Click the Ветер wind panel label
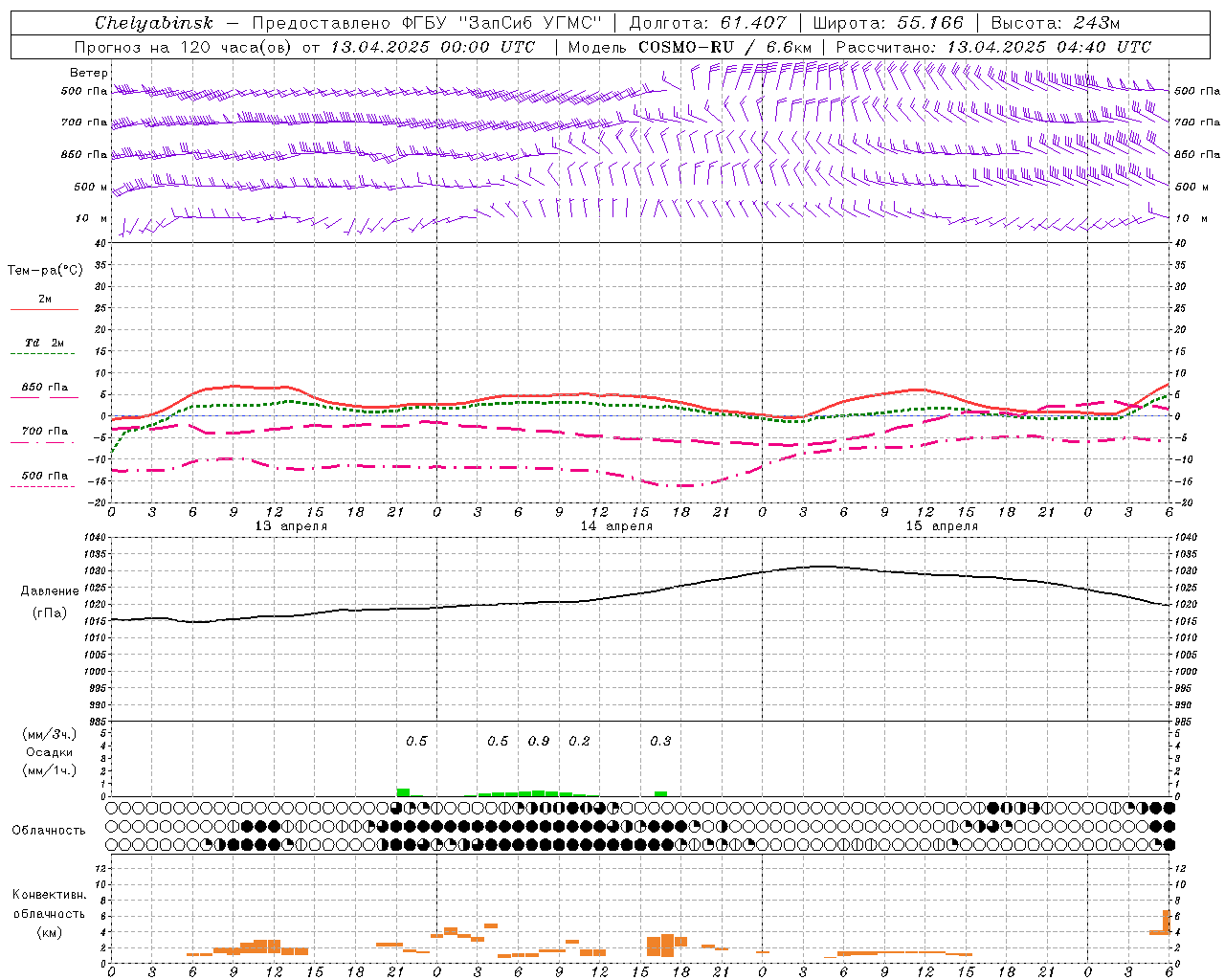The image size is (1225, 980). (x=89, y=73)
